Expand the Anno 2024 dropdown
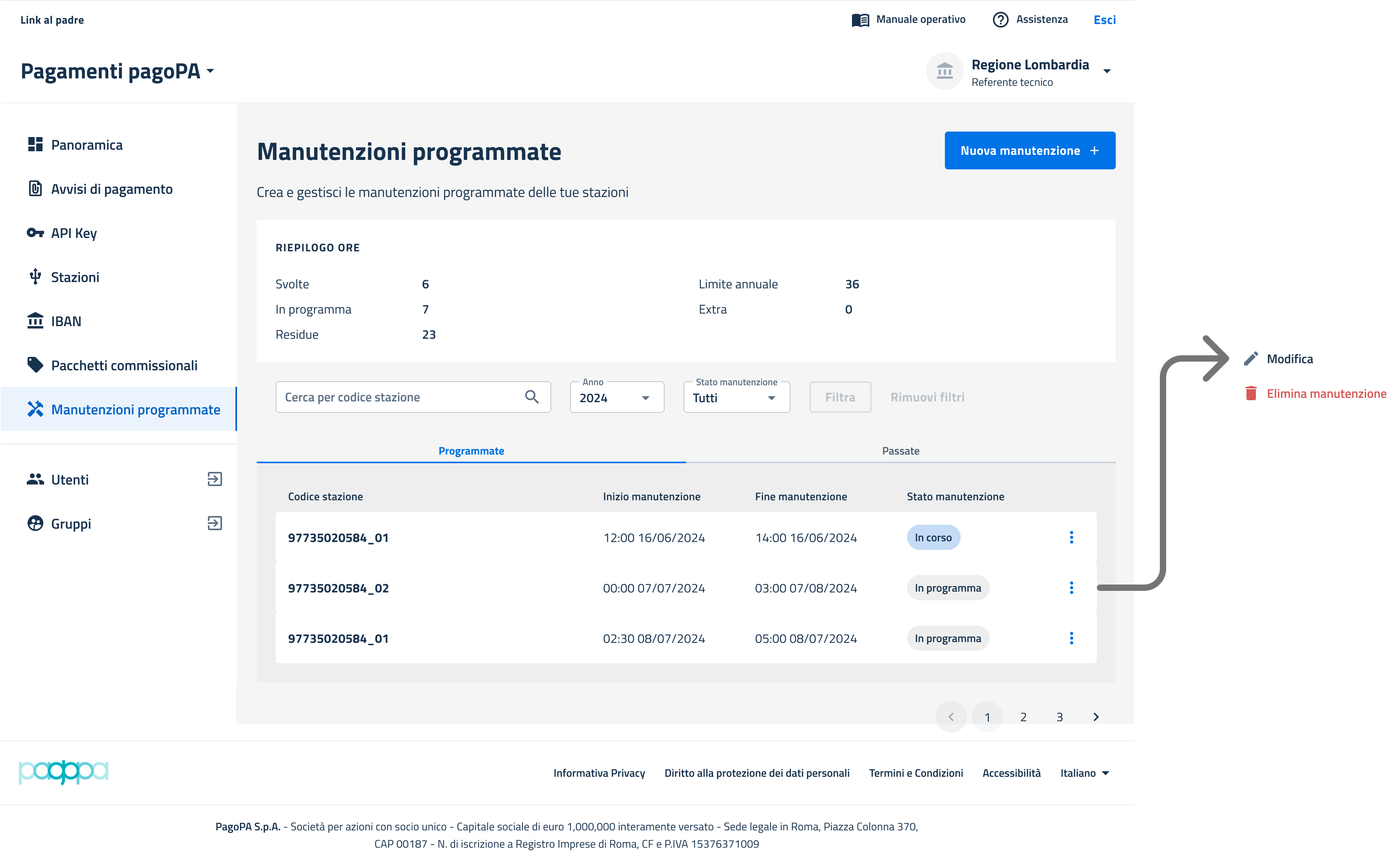 pos(617,397)
